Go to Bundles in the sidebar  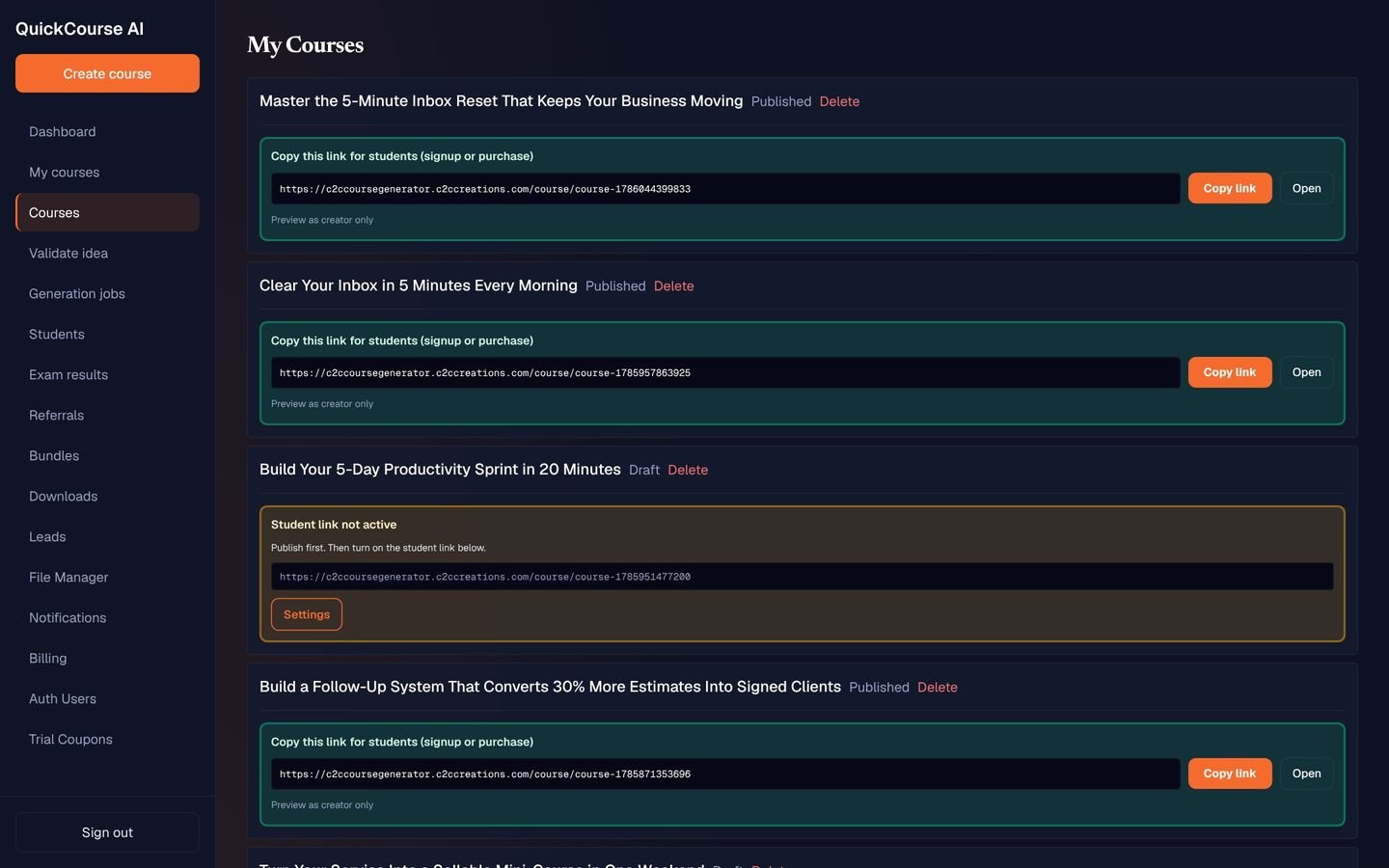click(107, 455)
